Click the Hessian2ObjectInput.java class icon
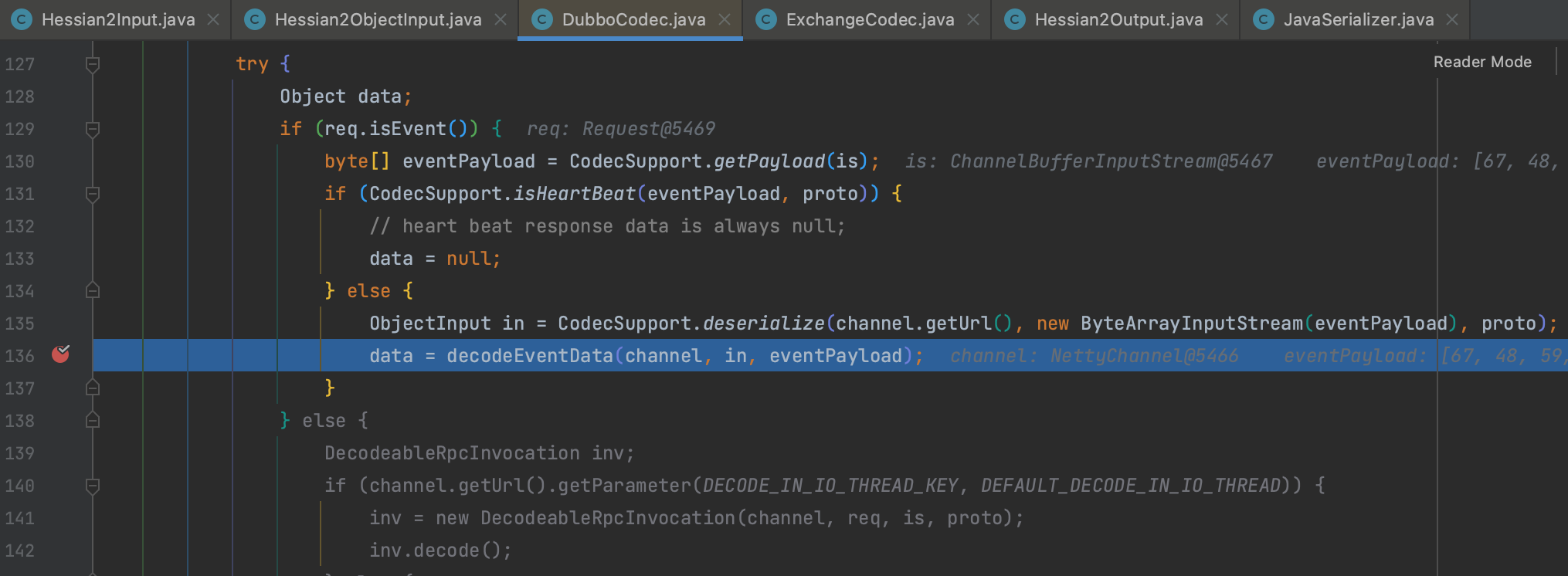Screen dimensions: 1568x576 click(x=254, y=19)
